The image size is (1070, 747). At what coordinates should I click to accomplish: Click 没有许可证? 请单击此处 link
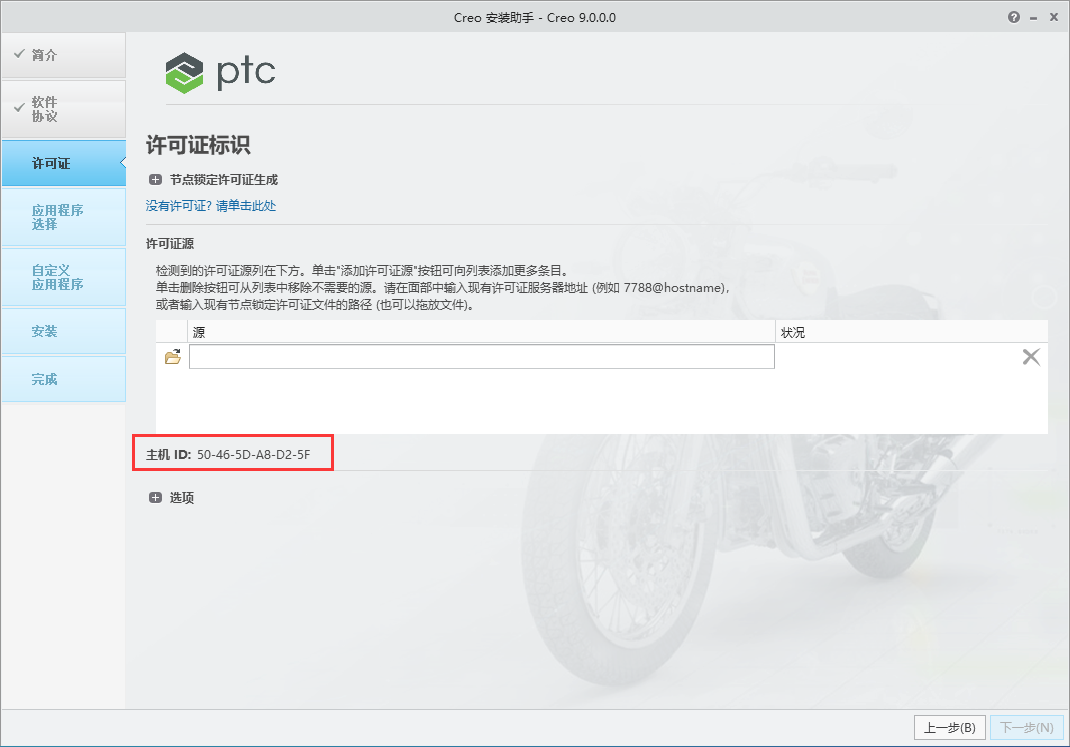(211, 206)
